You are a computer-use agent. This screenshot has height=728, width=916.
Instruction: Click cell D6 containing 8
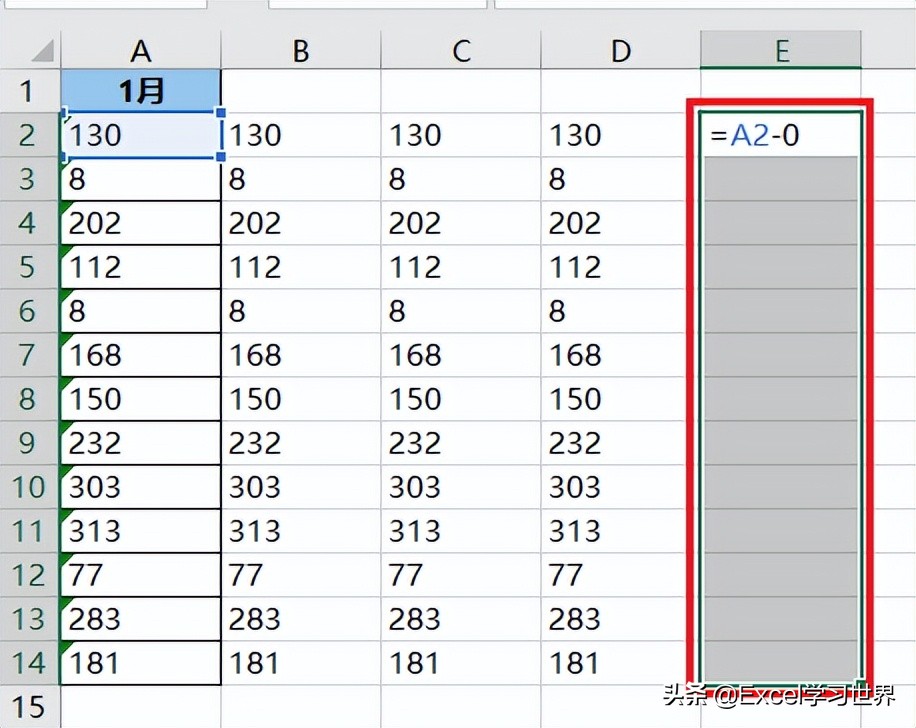[x=620, y=311]
